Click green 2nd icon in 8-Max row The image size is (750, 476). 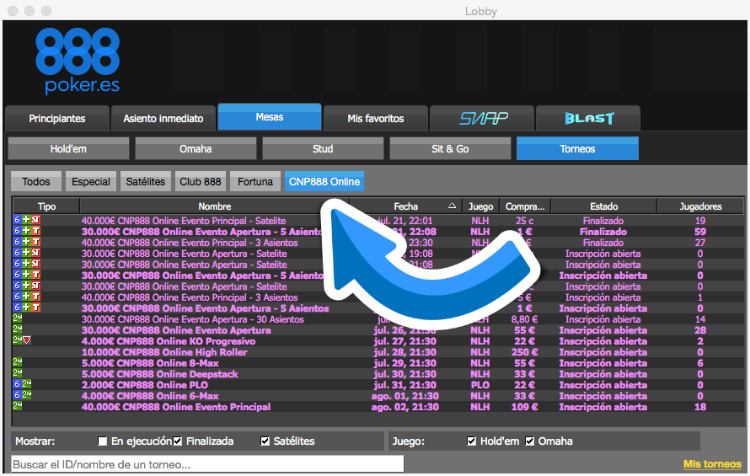tap(17, 362)
